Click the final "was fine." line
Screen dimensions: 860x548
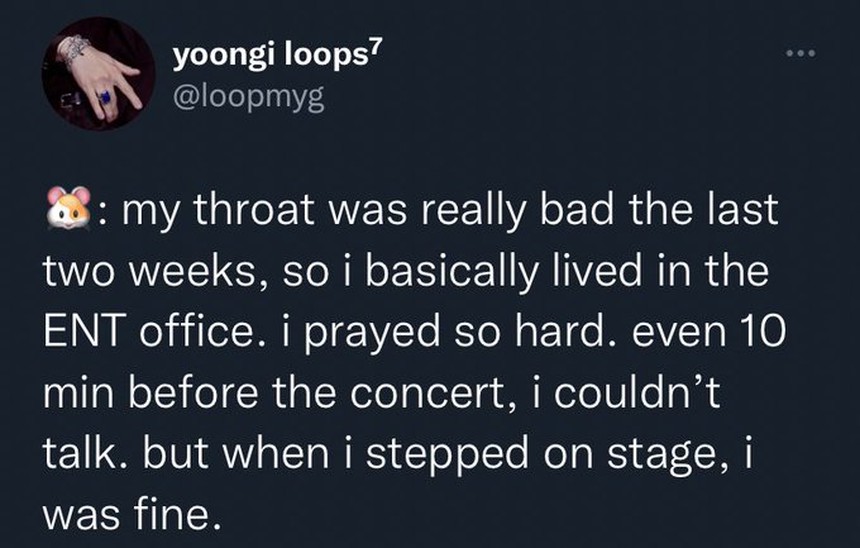(130, 514)
